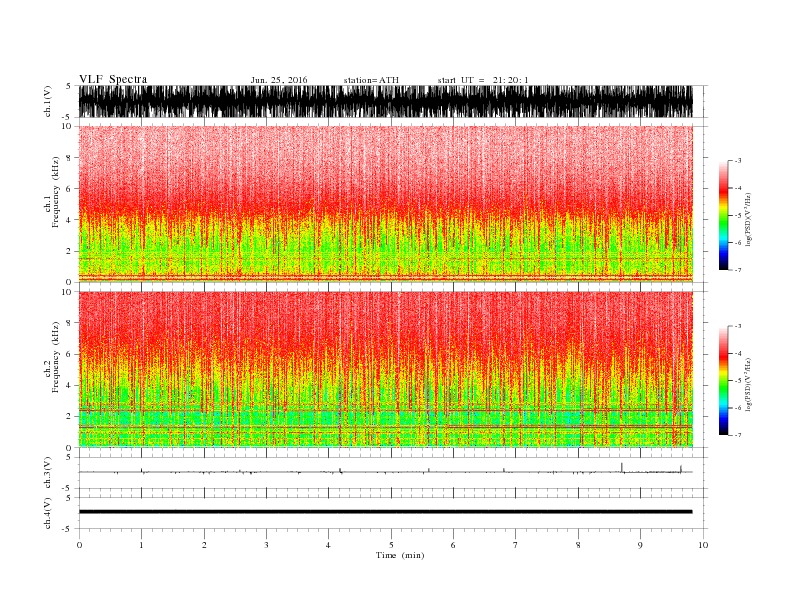This screenshot has height=612, width=792.
Task: Click the "10" kHz tick on ch.1 spectrogram
Action: click(67, 126)
